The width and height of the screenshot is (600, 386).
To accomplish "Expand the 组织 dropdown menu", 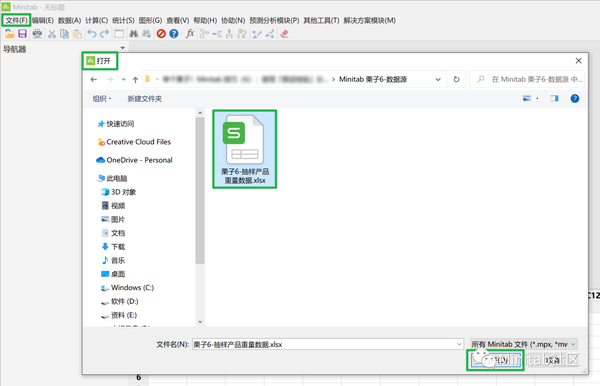I will [x=102, y=98].
